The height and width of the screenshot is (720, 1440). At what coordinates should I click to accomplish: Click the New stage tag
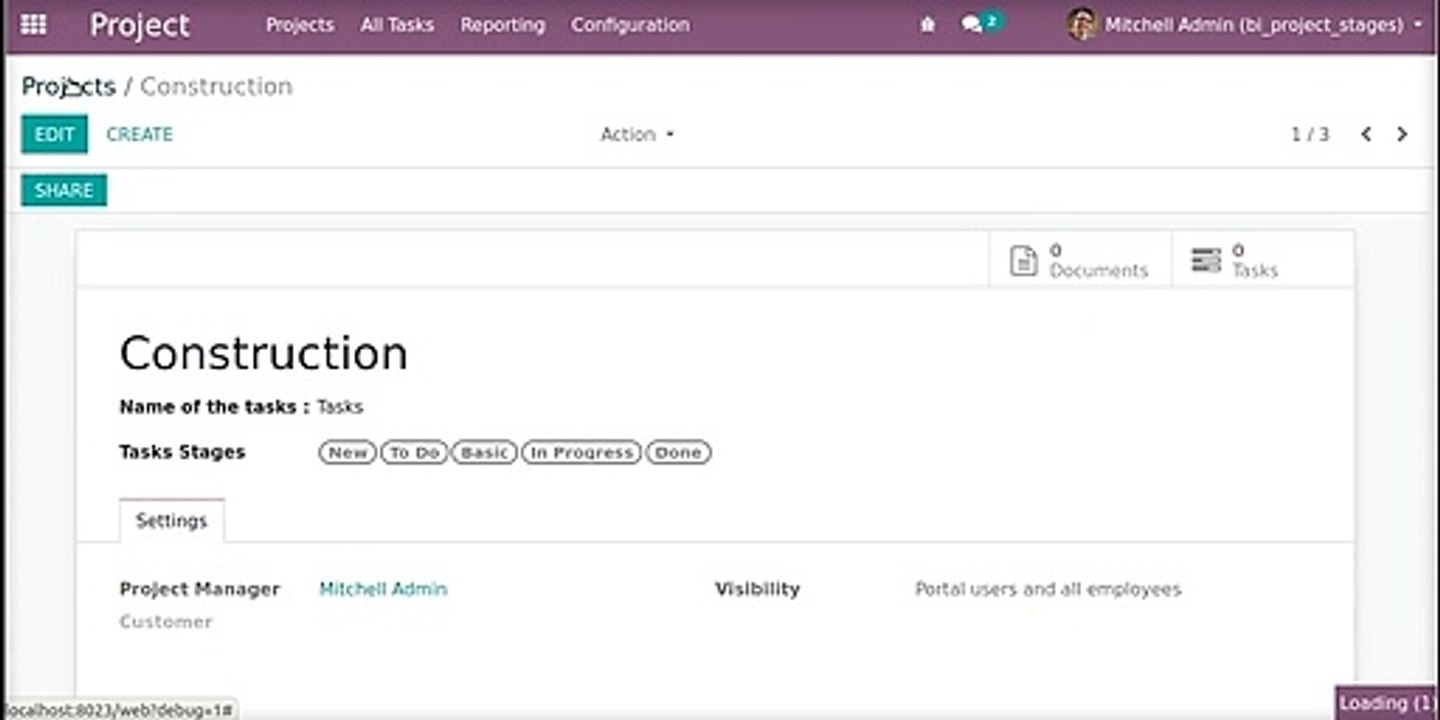[x=348, y=453]
